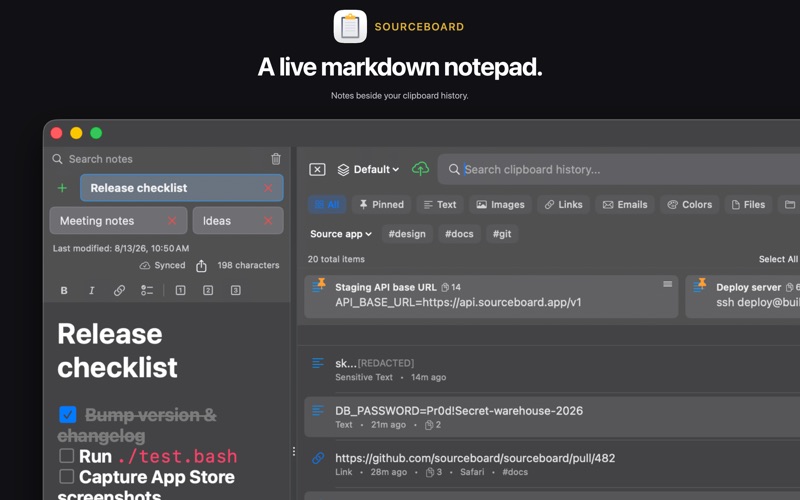The height and width of the screenshot is (500, 800).
Task: Toggle bold formatting in note toolbar
Action: [64, 290]
